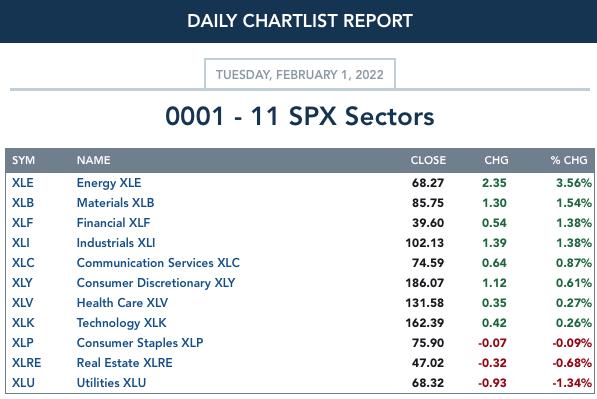
Task: Click the Consumer Staples XLP link
Action: (140, 343)
